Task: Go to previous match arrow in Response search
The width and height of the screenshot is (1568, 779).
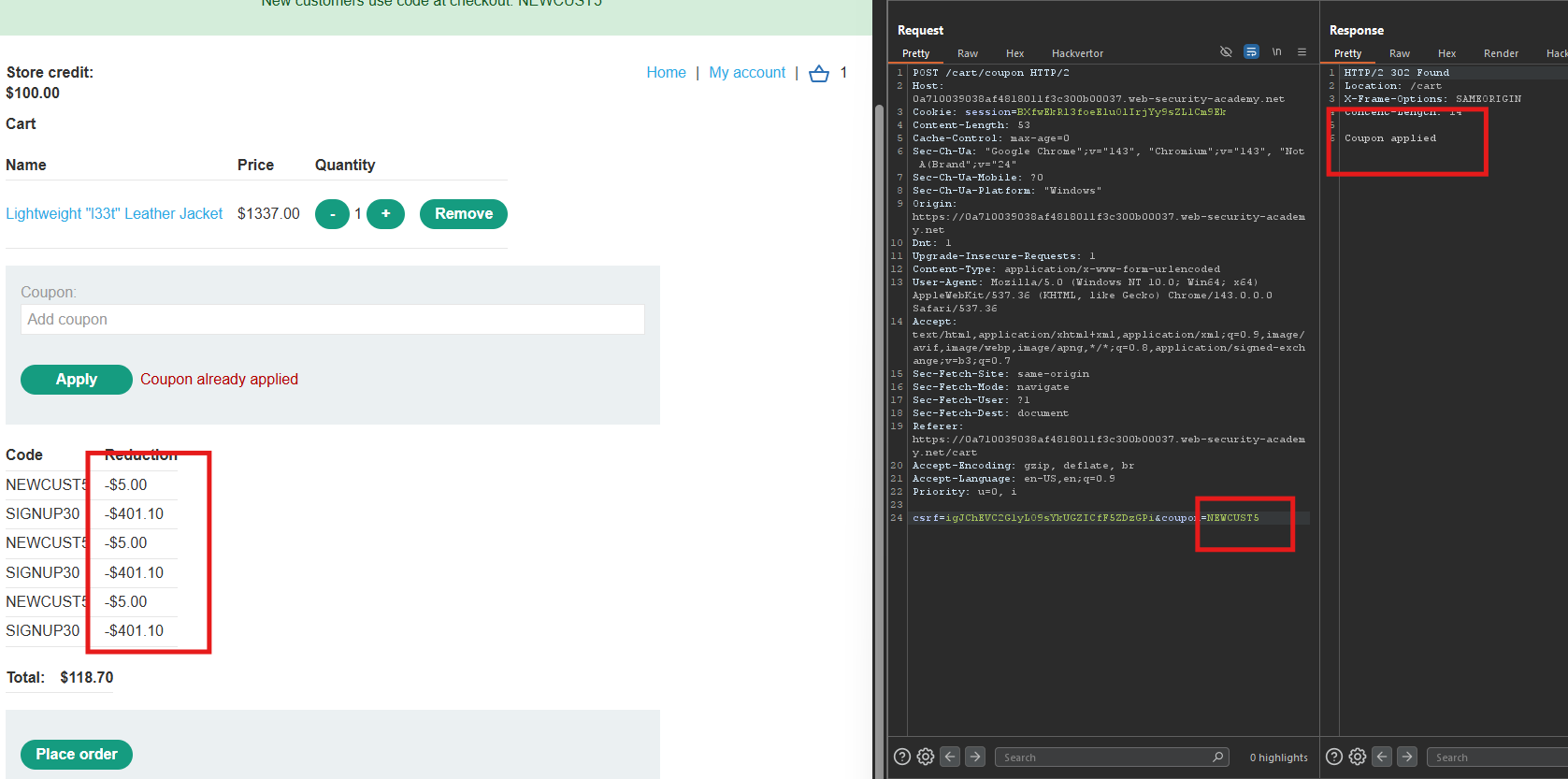Action: pos(1383,757)
